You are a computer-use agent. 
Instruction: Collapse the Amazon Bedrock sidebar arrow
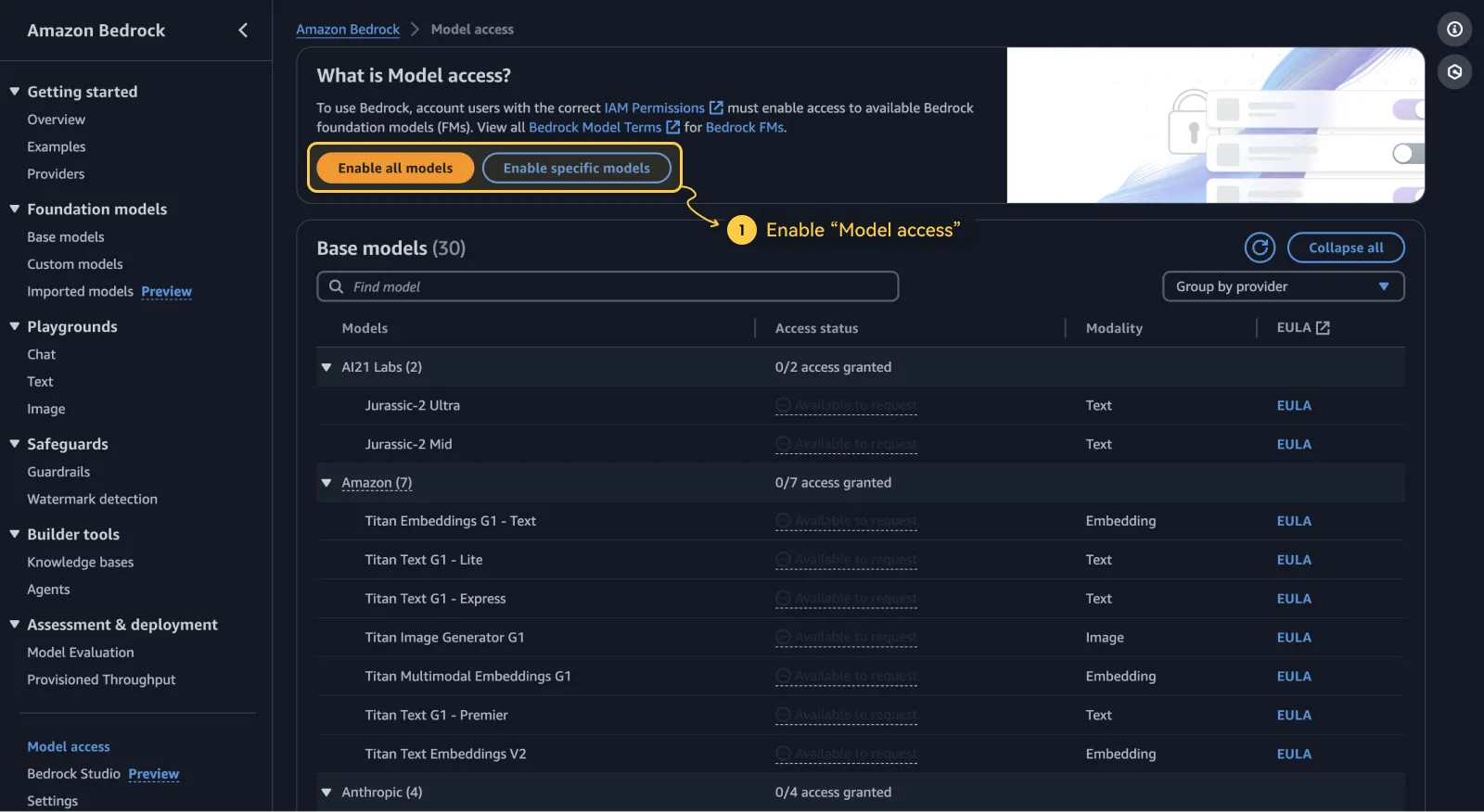pos(243,31)
